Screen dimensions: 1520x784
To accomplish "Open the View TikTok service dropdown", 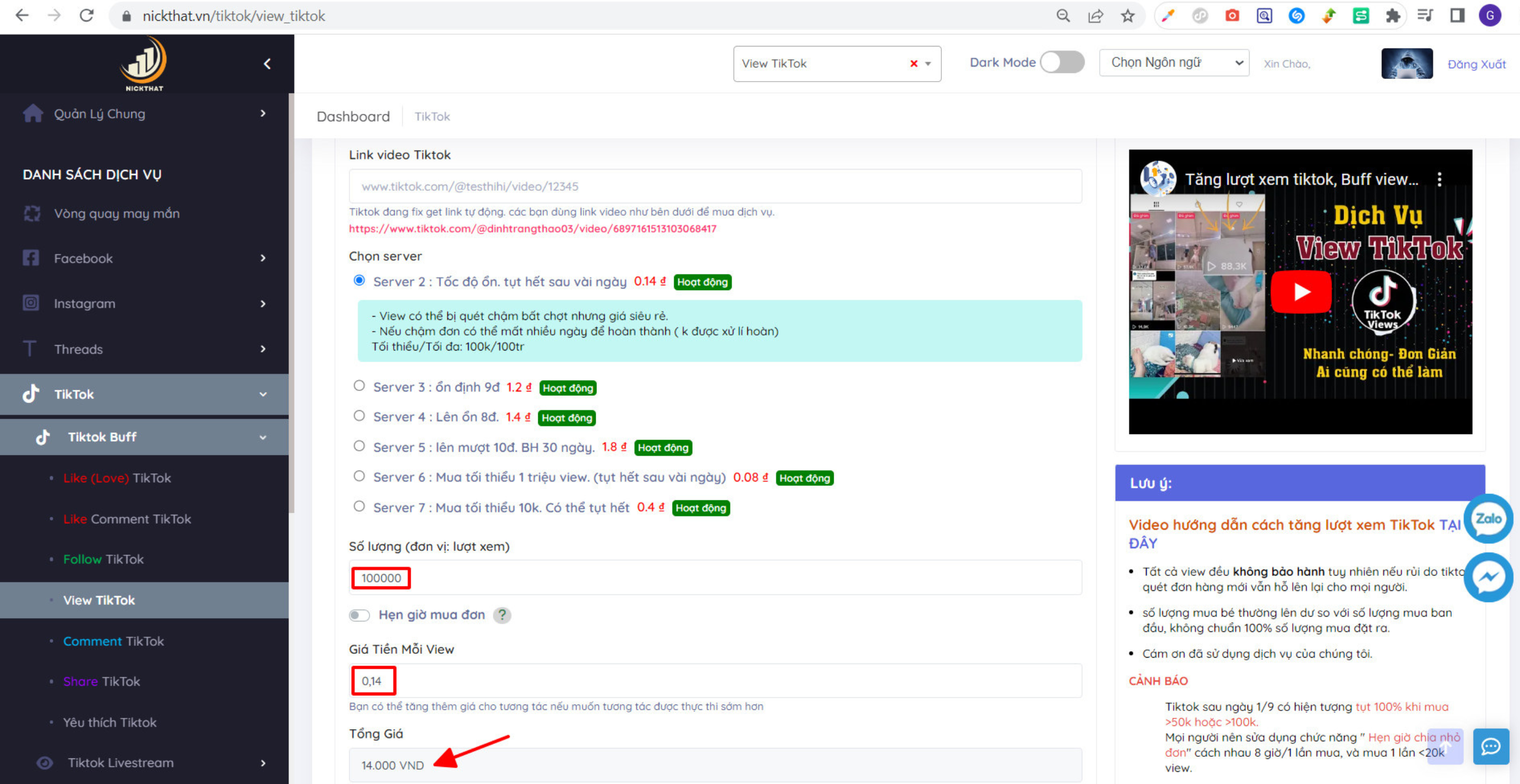I will coord(837,63).
